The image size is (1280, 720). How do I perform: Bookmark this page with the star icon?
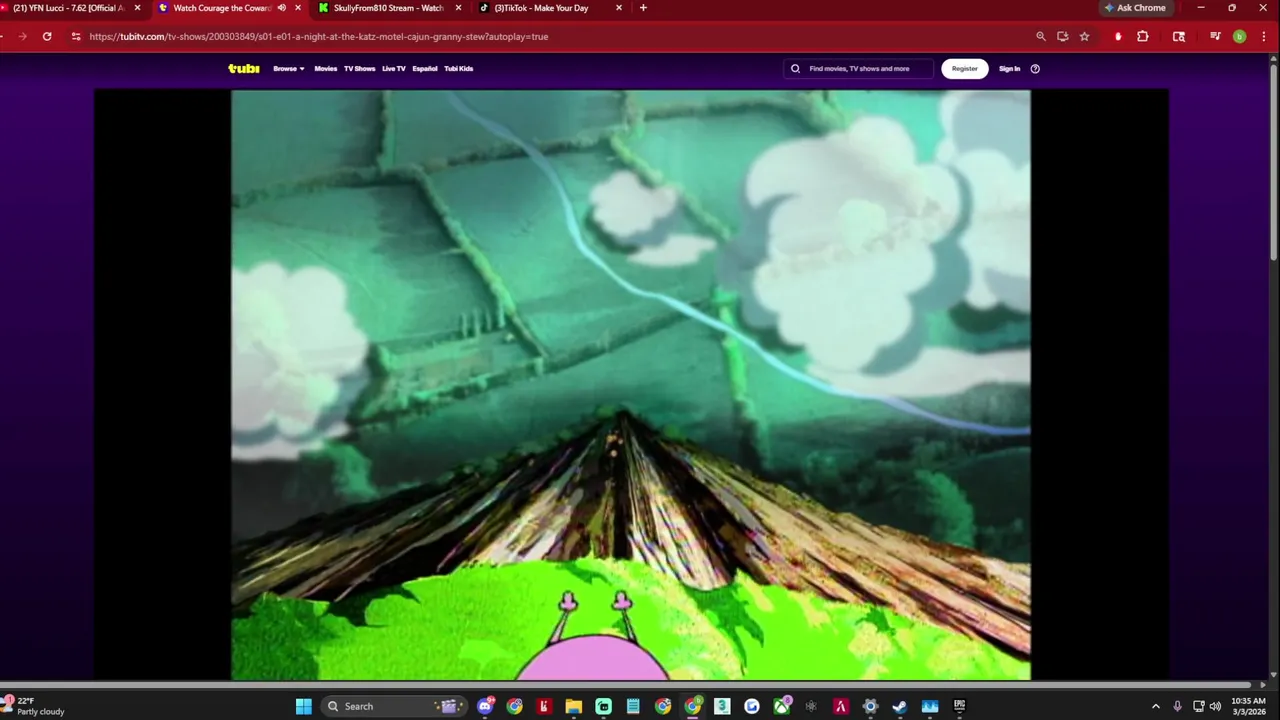[1084, 36]
